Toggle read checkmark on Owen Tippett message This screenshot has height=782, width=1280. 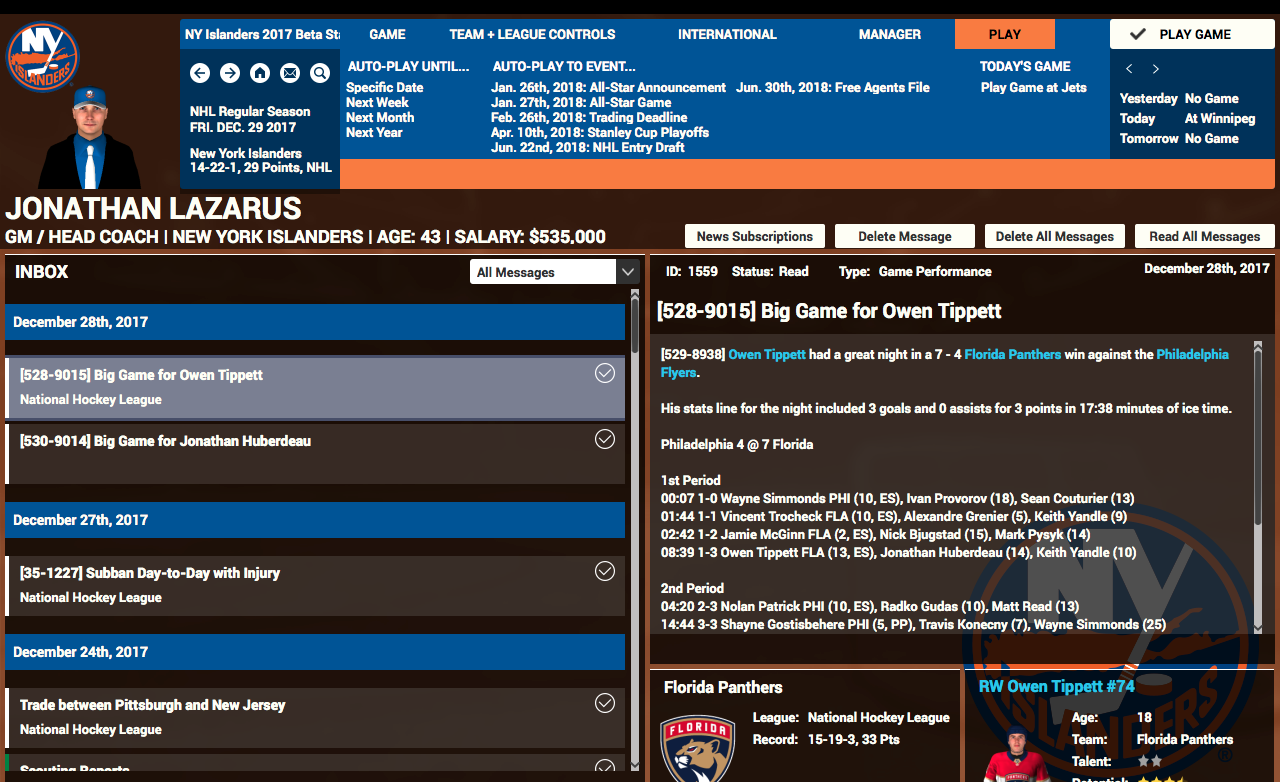click(605, 373)
